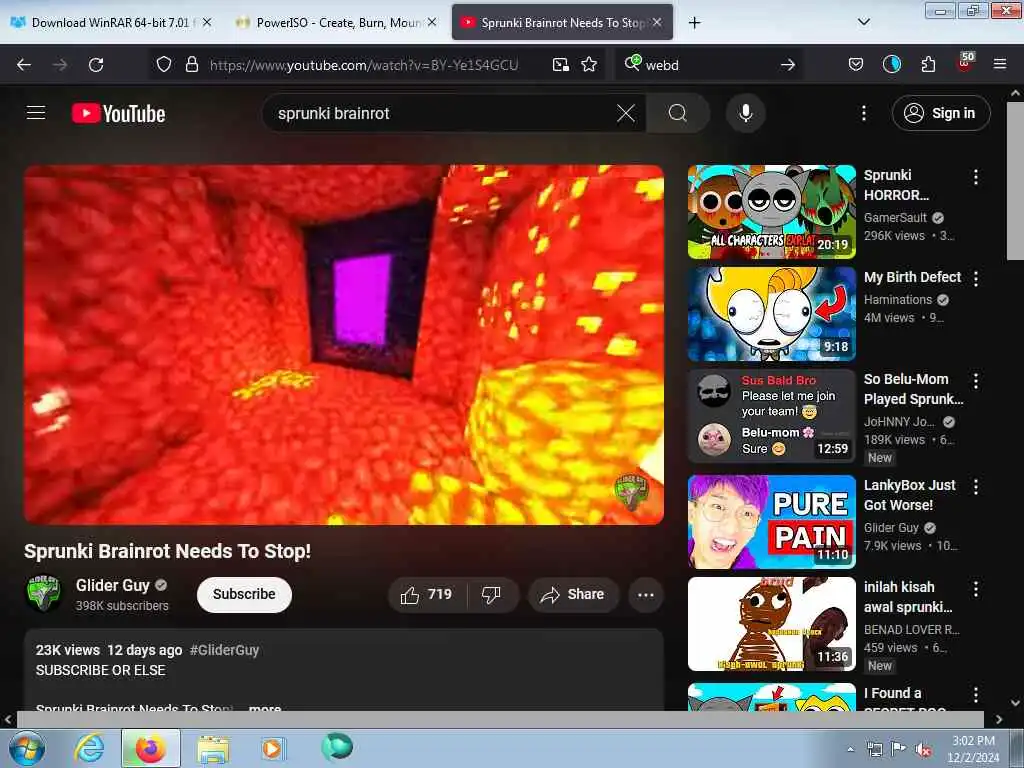Open the Glider Guy channel avatar

click(44, 594)
